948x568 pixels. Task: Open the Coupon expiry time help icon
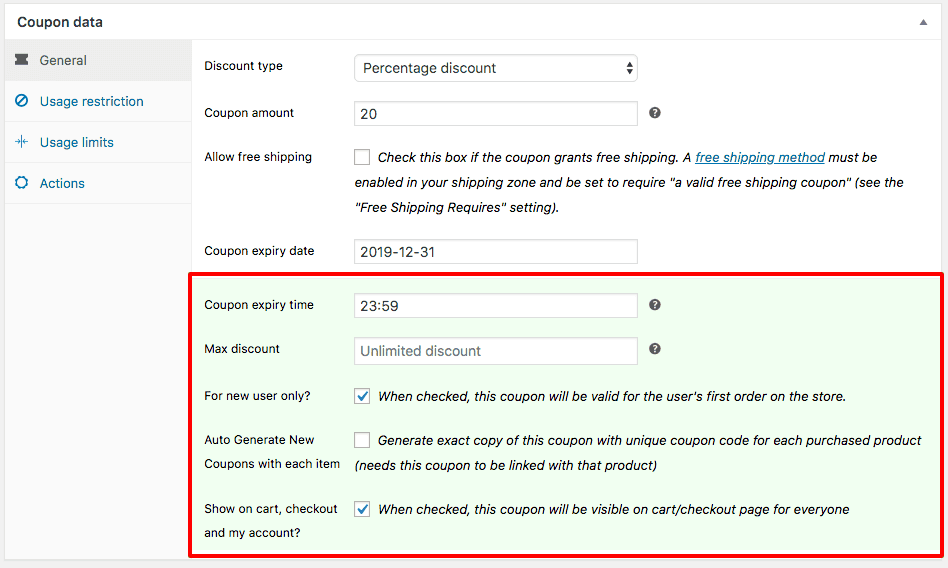click(x=655, y=305)
